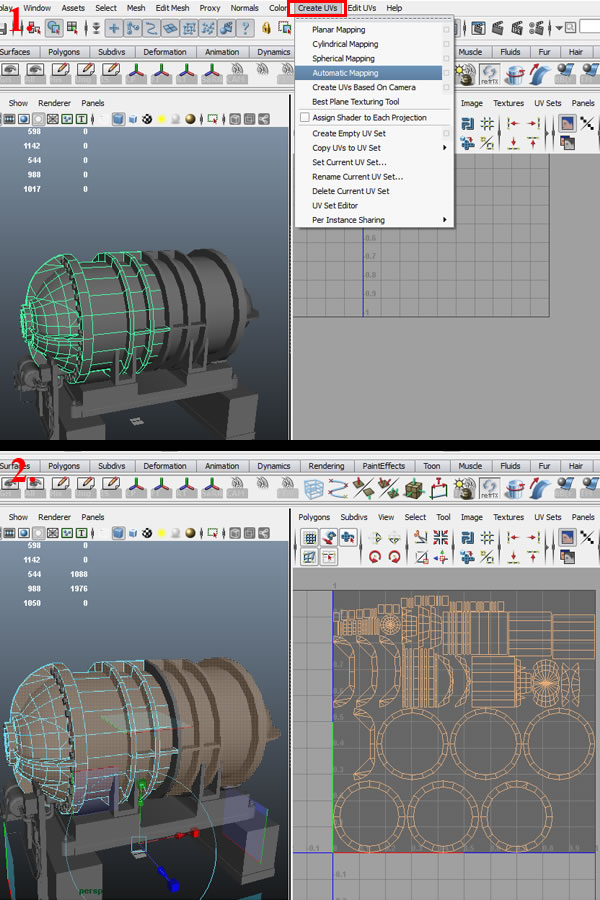The image size is (600, 900).
Task: Choose Rename Current UV Set… entry
Action: [358, 177]
